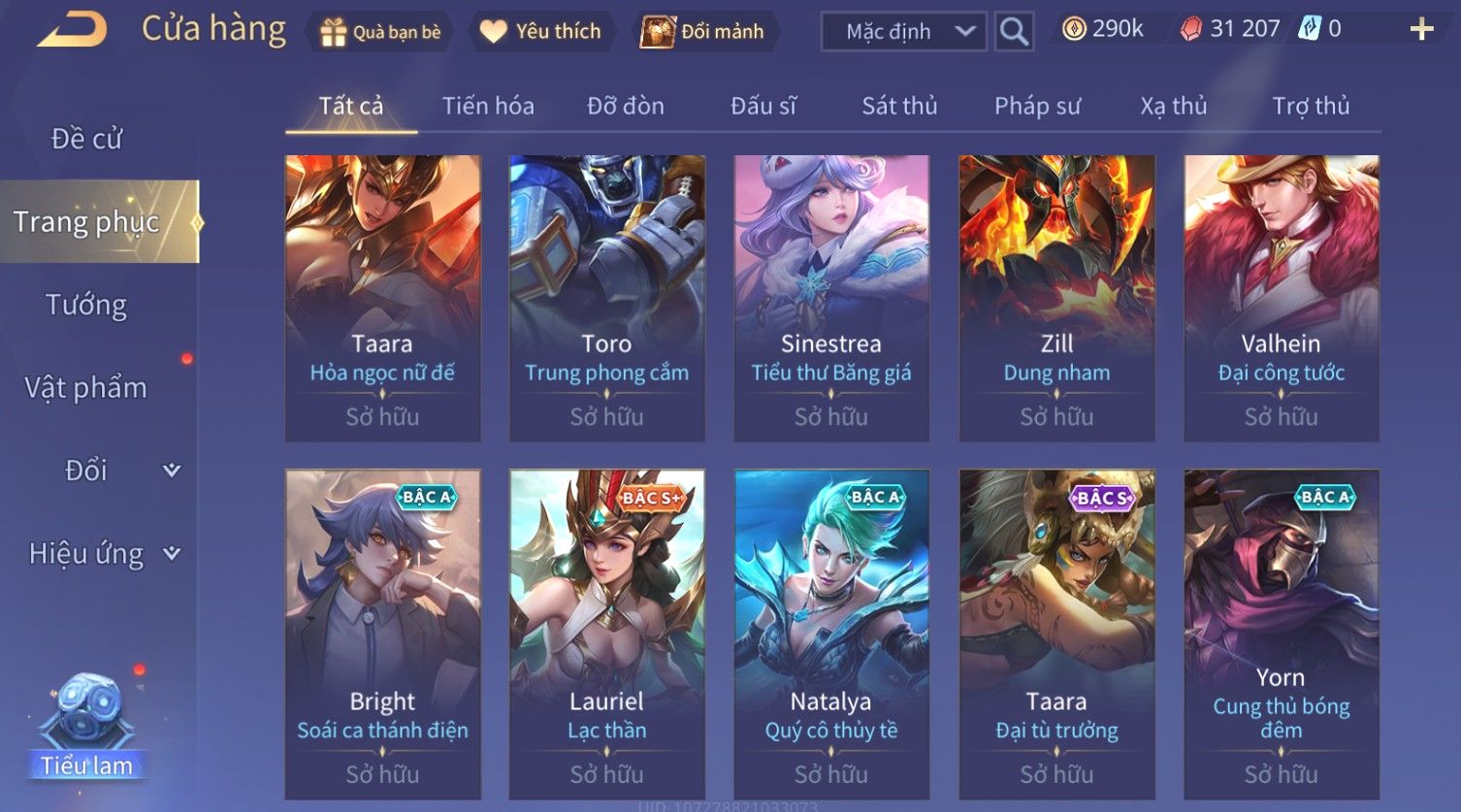Open Đổi mảnh fragment exchange button
The width and height of the screenshot is (1461, 812).
pyautogui.click(x=704, y=32)
